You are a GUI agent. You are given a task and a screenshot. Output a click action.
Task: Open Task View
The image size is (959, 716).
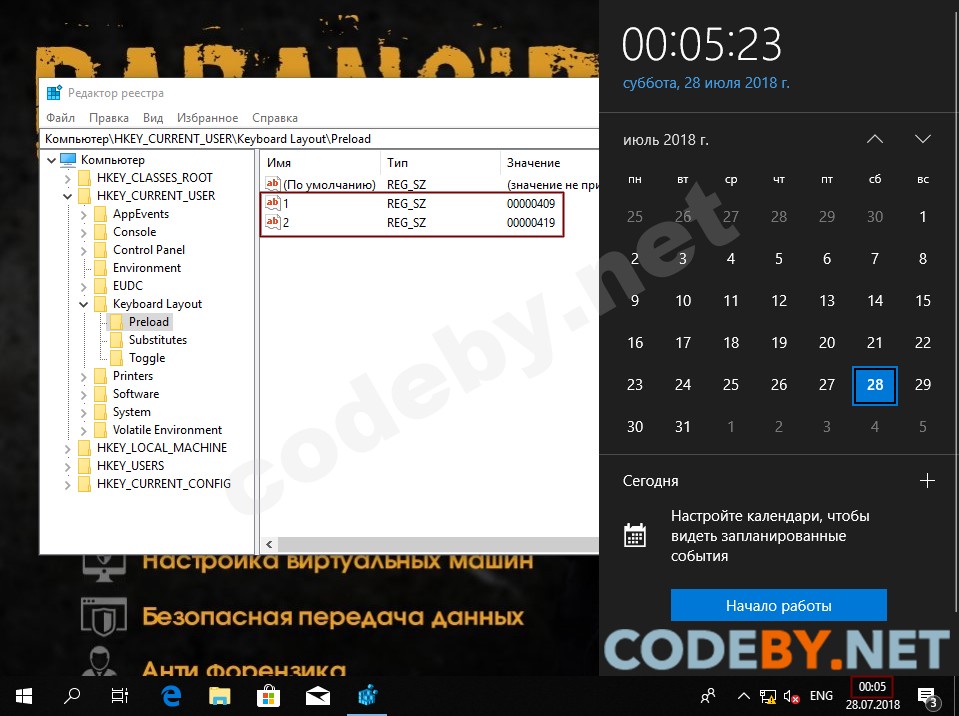coord(120,696)
